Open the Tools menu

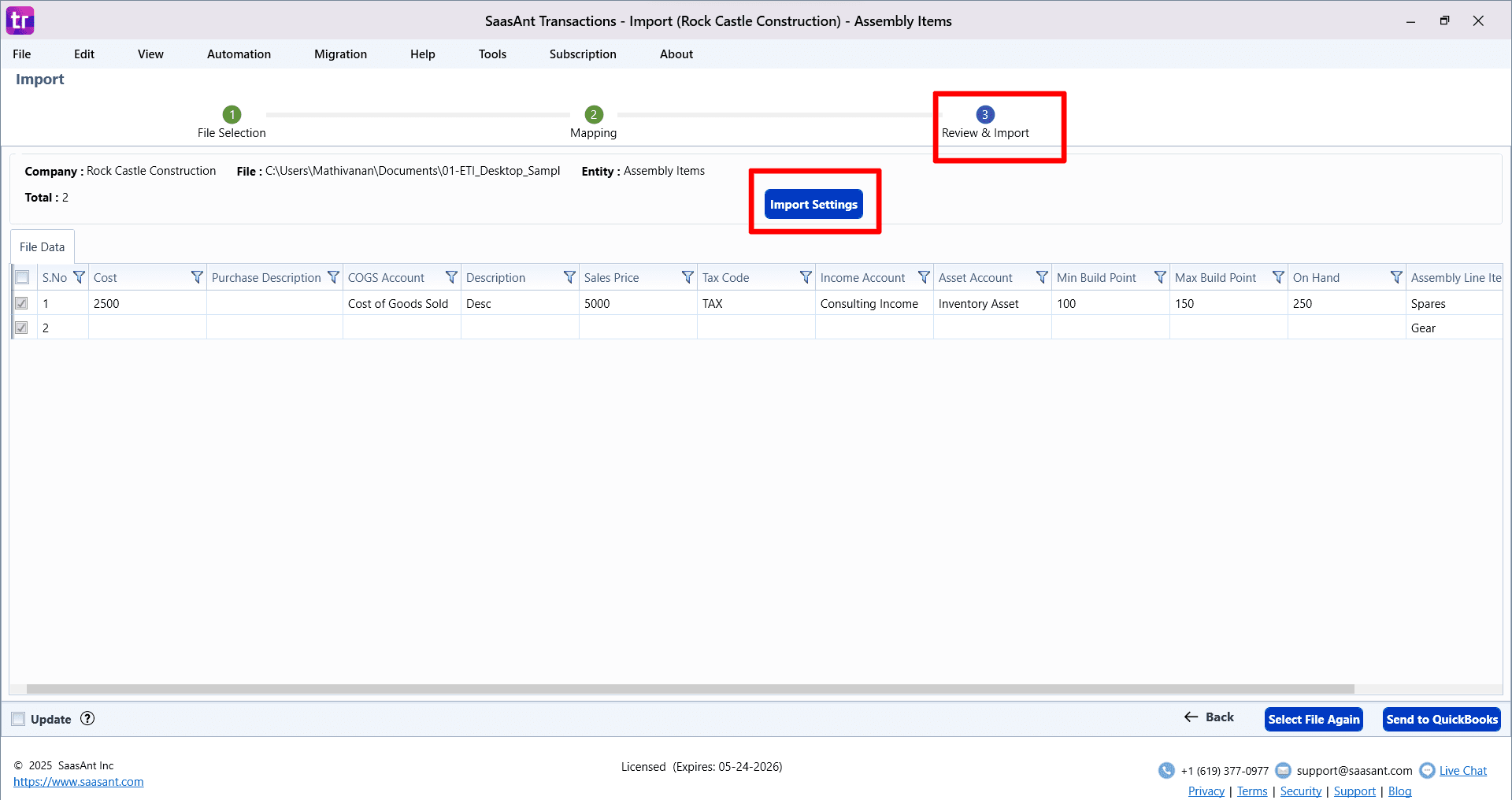[492, 54]
